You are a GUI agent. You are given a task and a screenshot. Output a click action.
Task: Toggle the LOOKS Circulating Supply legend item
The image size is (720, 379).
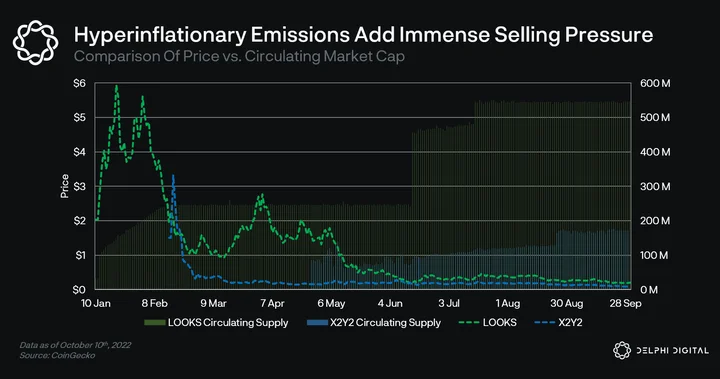pyautogui.click(x=216, y=322)
